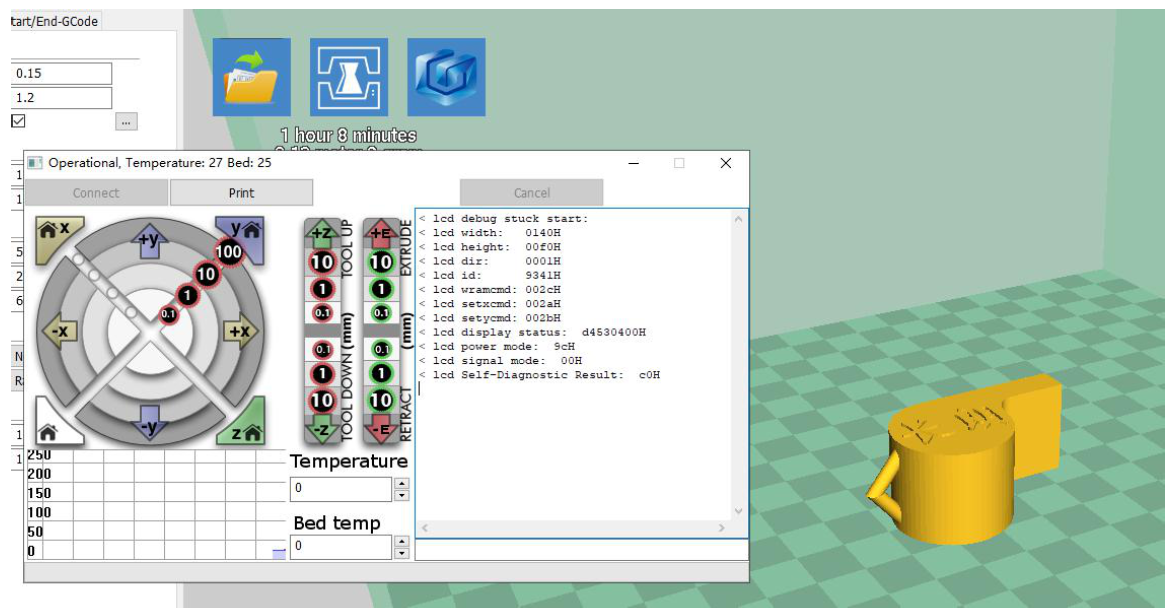Viewport: 1171px width, 616px height.
Task: Click the "lcd Self-Diagnostic Result" log line
Action: pos(540,375)
